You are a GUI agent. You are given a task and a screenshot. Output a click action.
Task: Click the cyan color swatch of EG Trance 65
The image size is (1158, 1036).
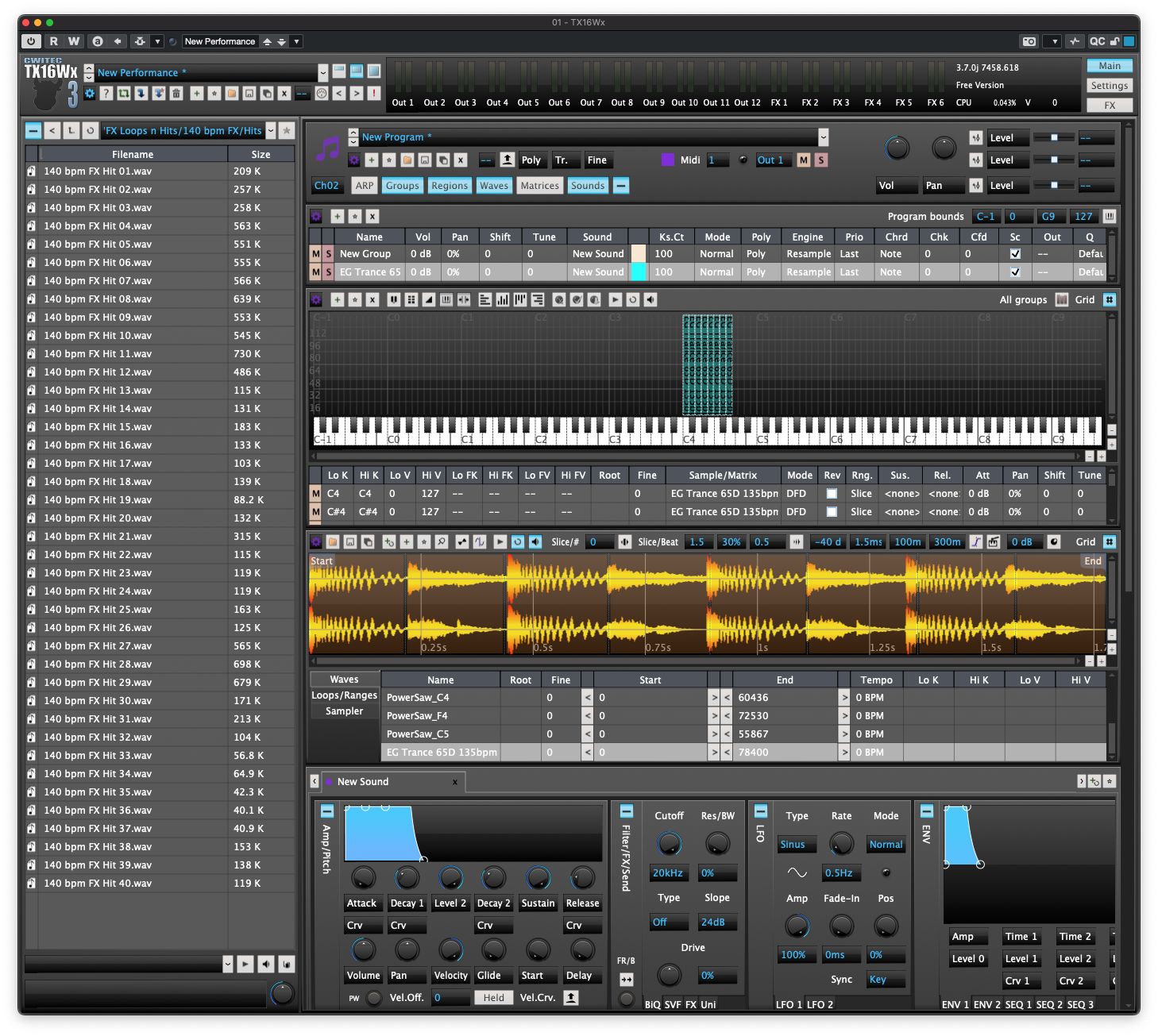[639, 272]
